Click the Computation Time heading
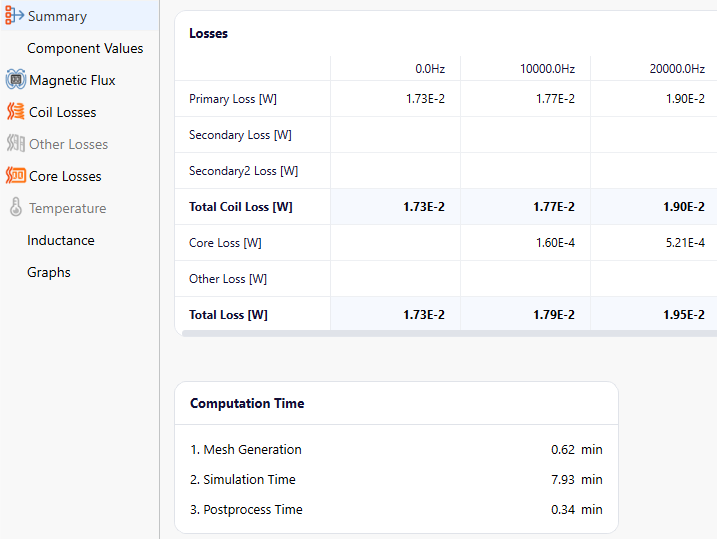Viewport: 717px width, 539px height. (247, 403)
